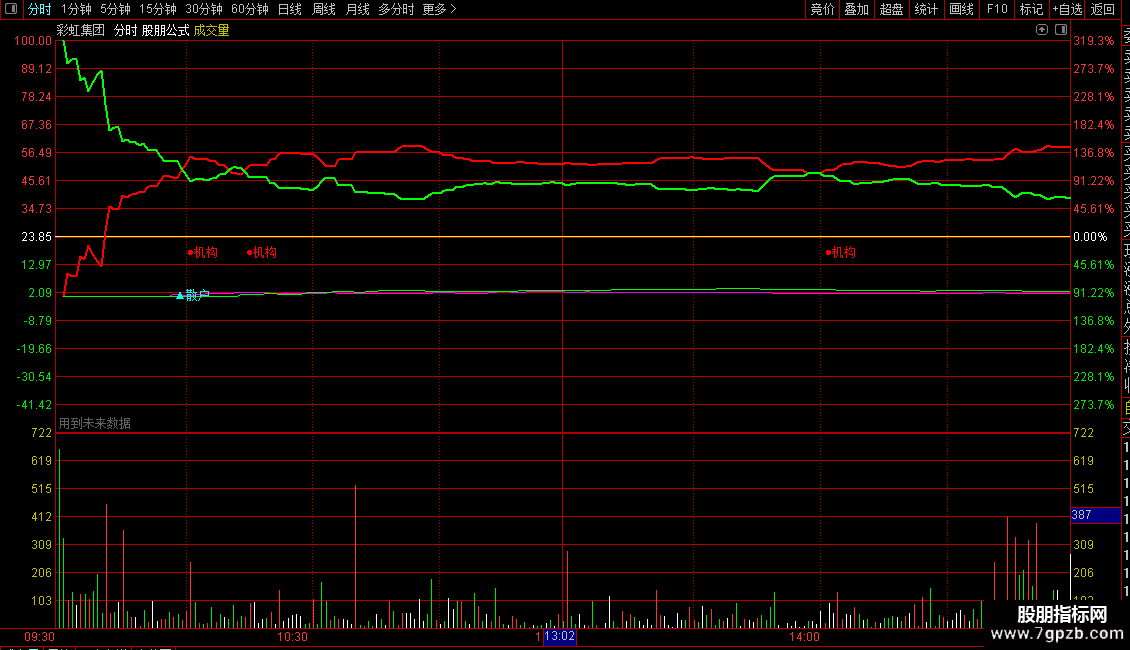
Task: Switch to the 5分钟 period
Action: click(x=115, y=9)
